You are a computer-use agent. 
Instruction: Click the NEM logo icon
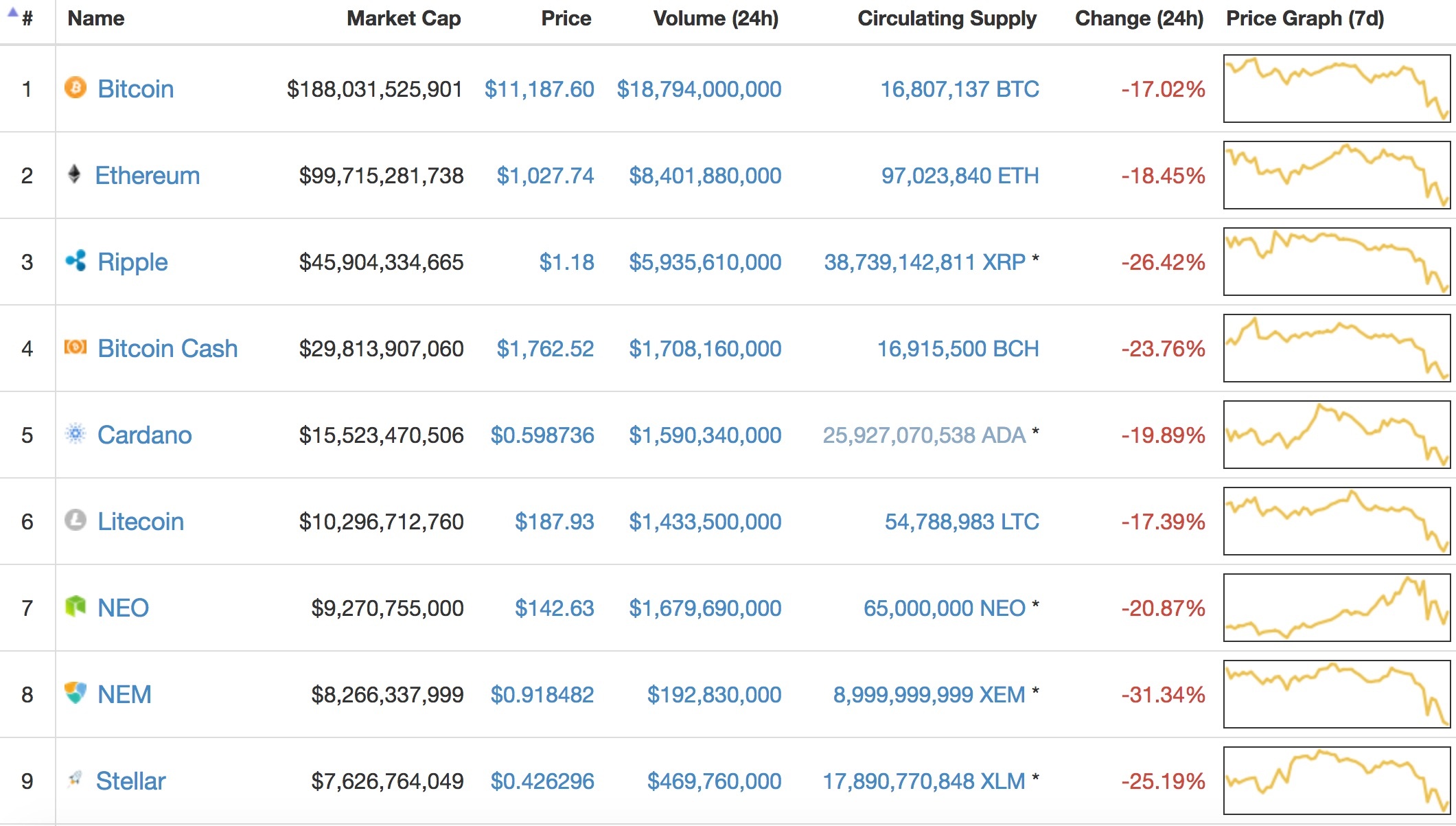[x=76, y=694]
